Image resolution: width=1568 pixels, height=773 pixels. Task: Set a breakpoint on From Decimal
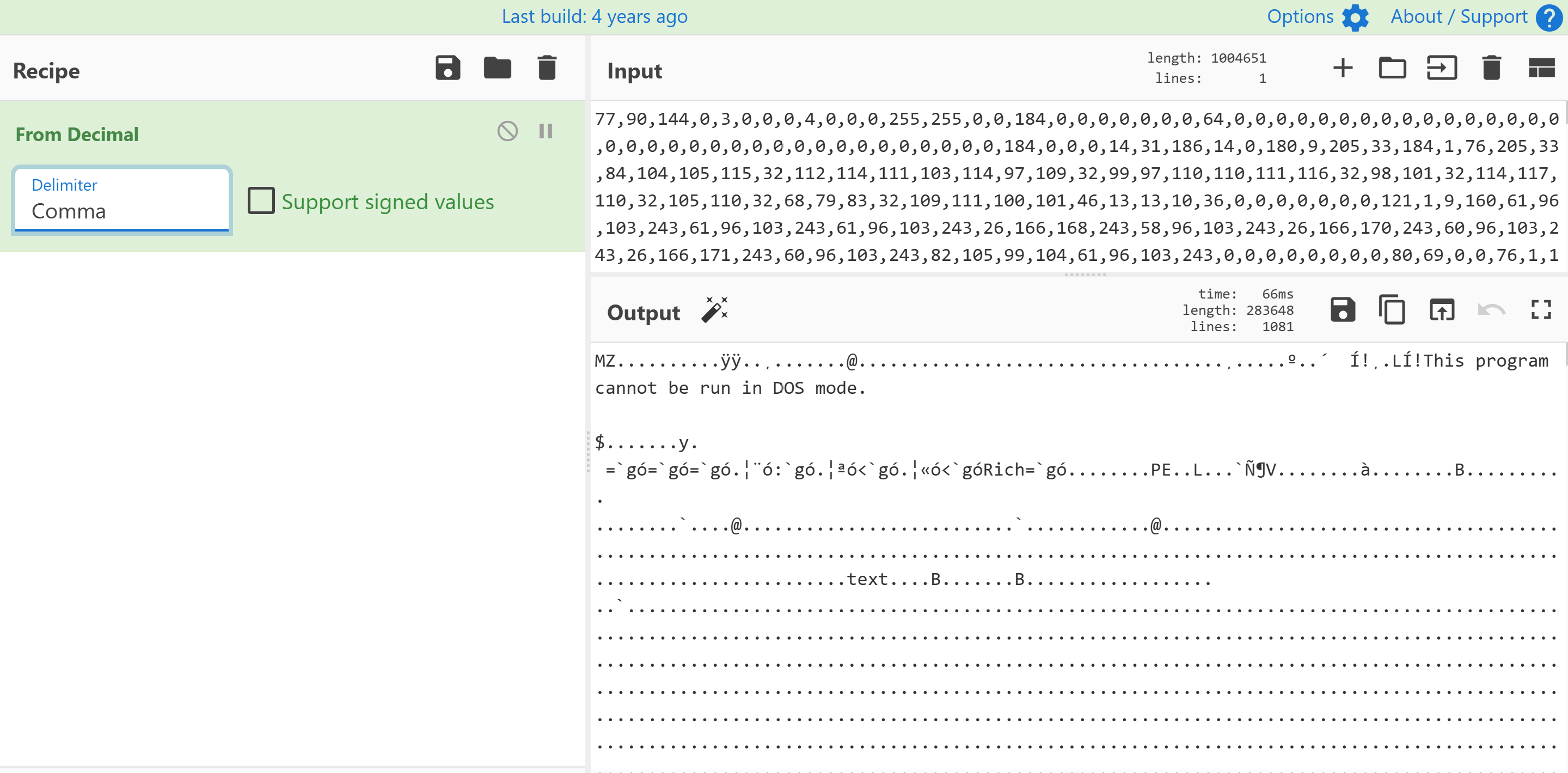click(545, 130)
